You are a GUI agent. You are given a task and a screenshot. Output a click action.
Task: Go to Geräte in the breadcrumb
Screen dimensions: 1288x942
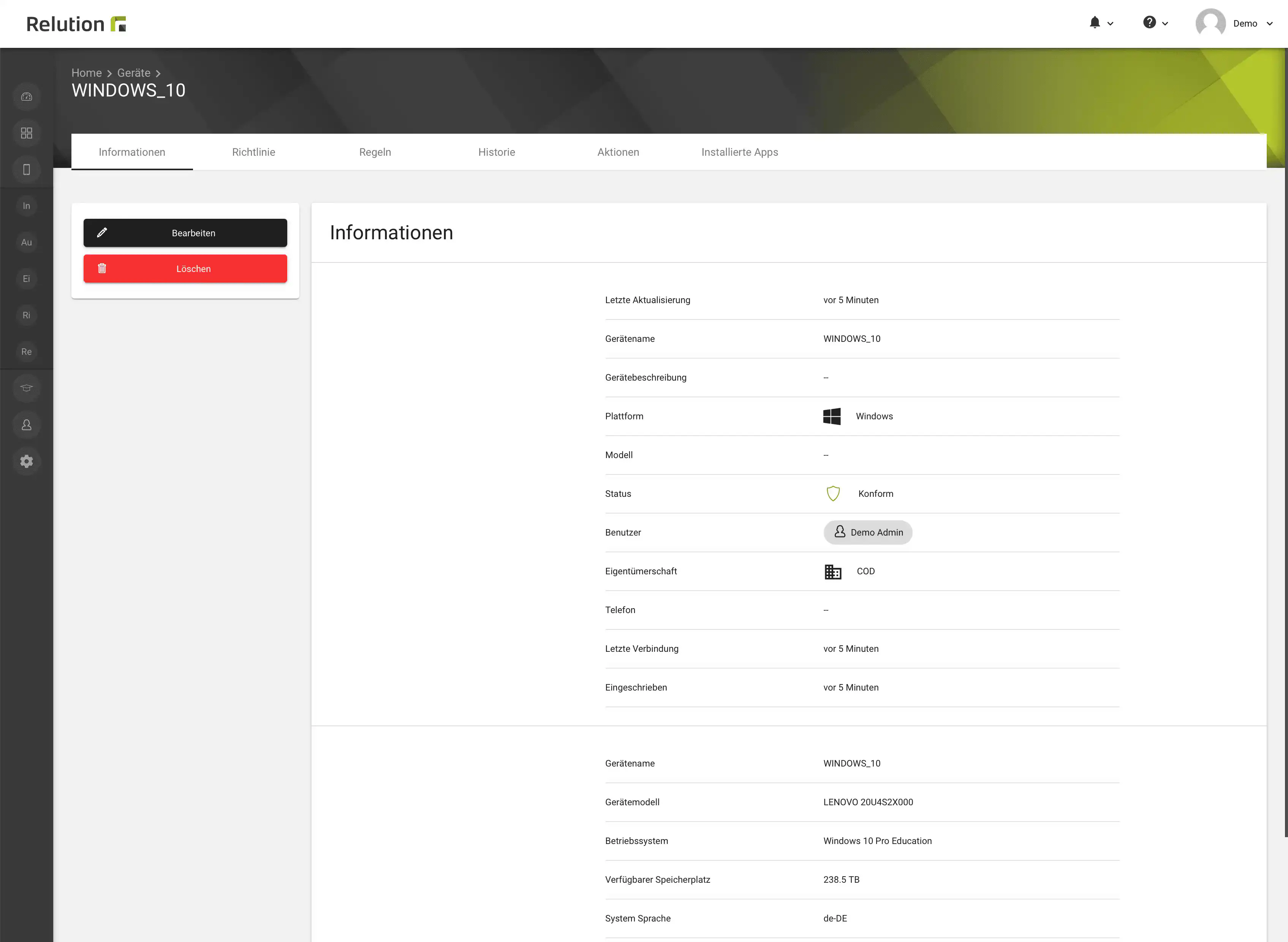click(133, 73)
